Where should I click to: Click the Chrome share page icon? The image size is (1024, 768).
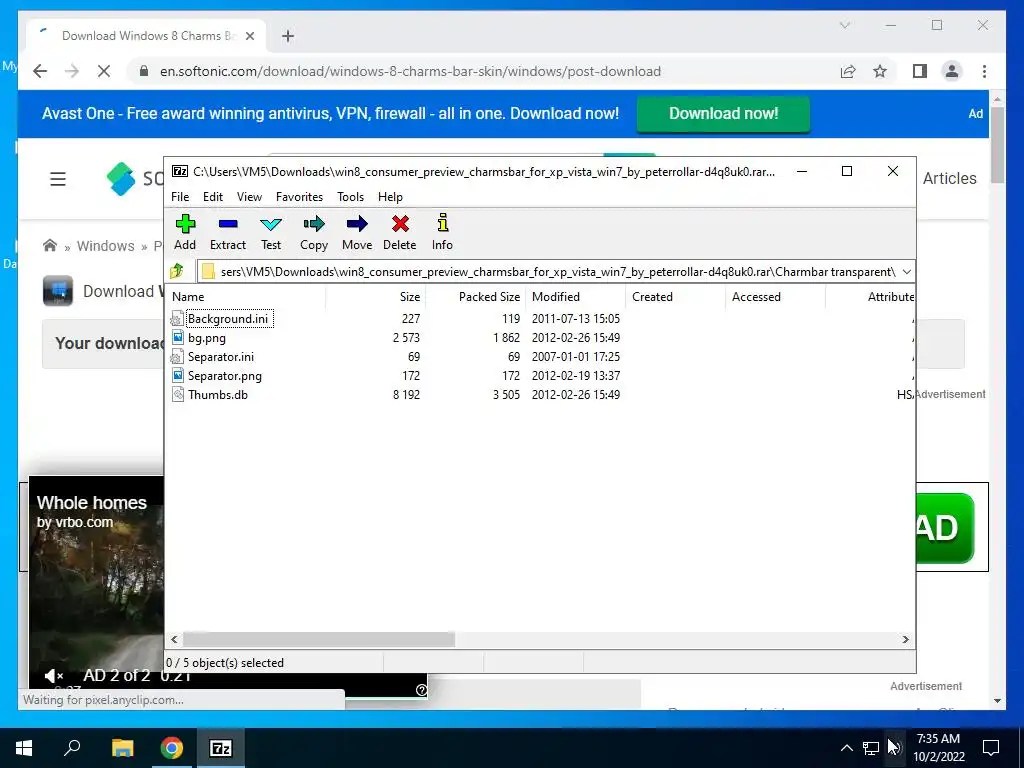(848, 71)
